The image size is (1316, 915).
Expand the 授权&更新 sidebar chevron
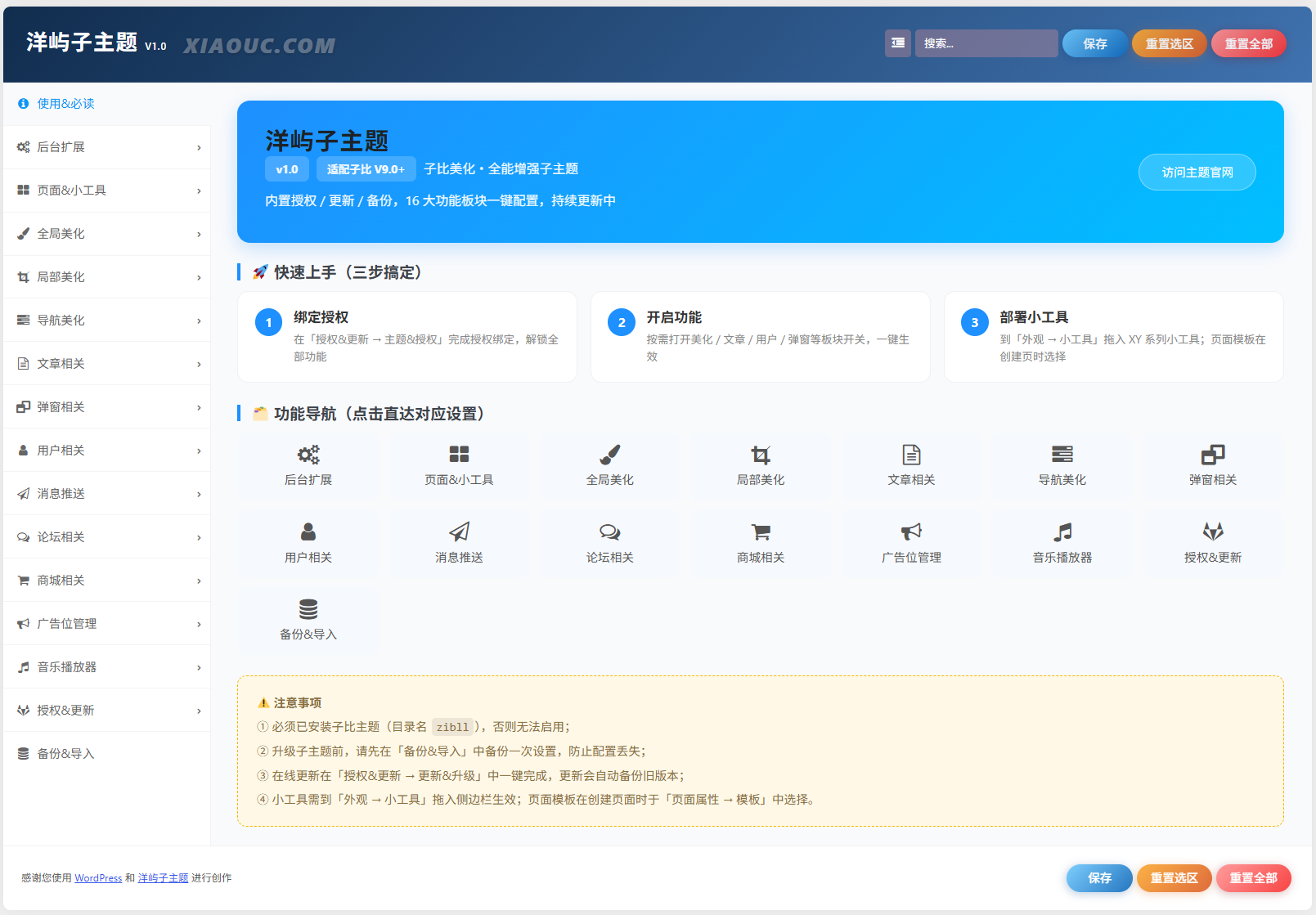point(199,711)
